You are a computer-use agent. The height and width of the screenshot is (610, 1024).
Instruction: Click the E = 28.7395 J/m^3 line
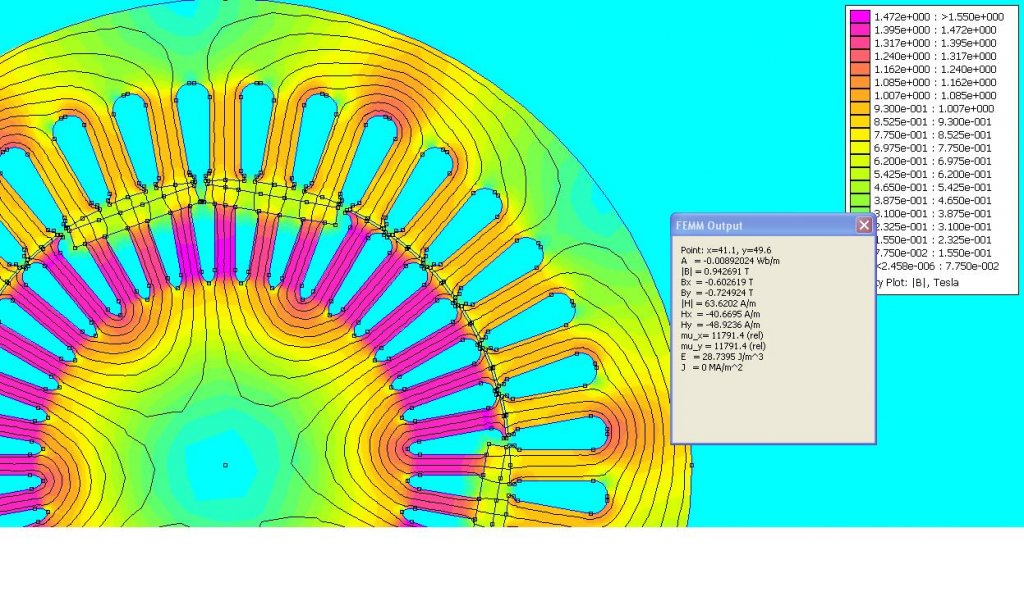(722, 357)
